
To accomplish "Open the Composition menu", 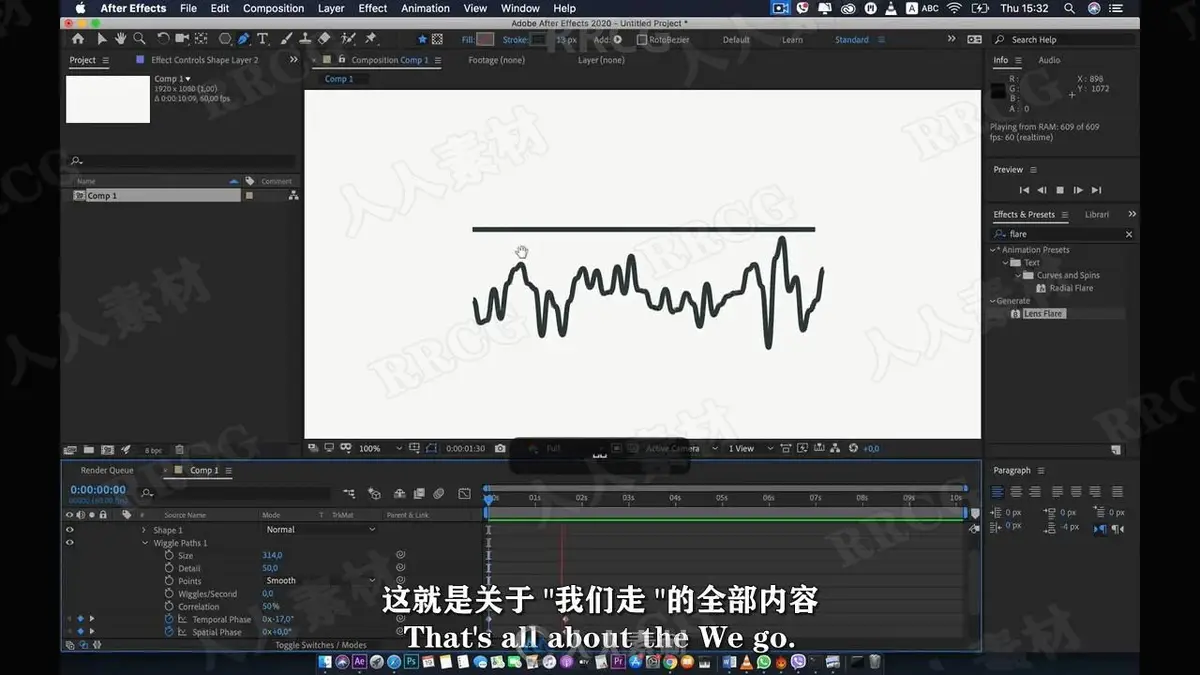I will tap(273, 8).
